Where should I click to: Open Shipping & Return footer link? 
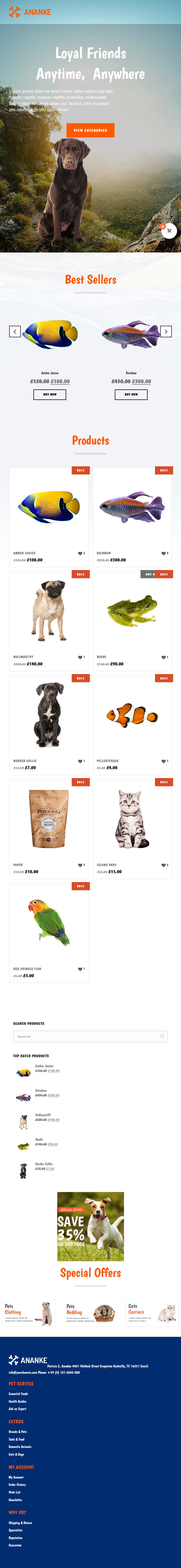point(20,1523)
